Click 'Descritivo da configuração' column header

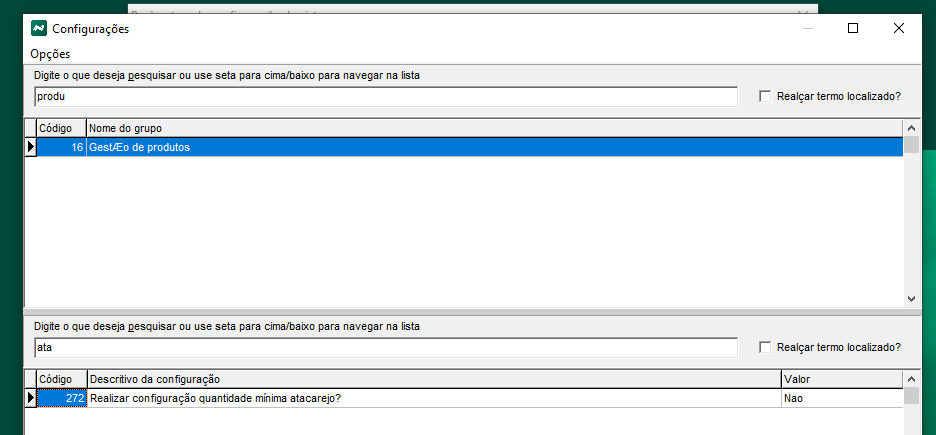tap(432, 379)
